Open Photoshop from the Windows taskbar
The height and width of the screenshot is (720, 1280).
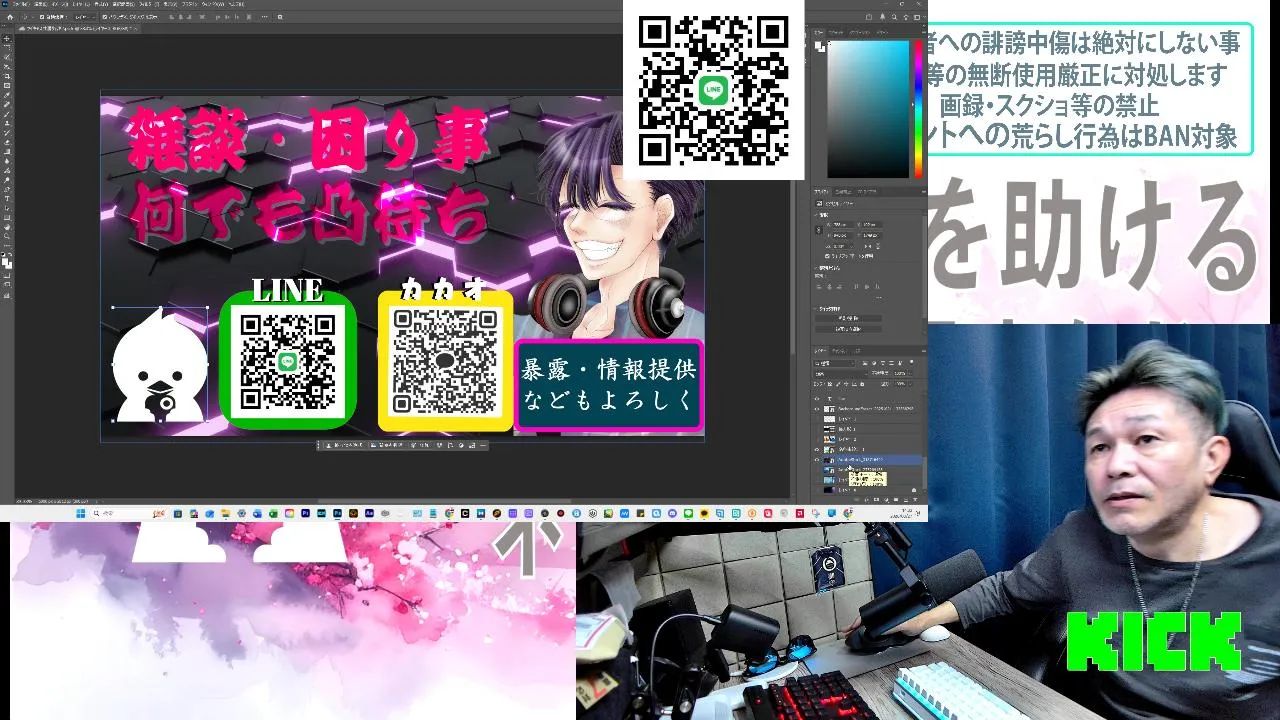point(337,513)
